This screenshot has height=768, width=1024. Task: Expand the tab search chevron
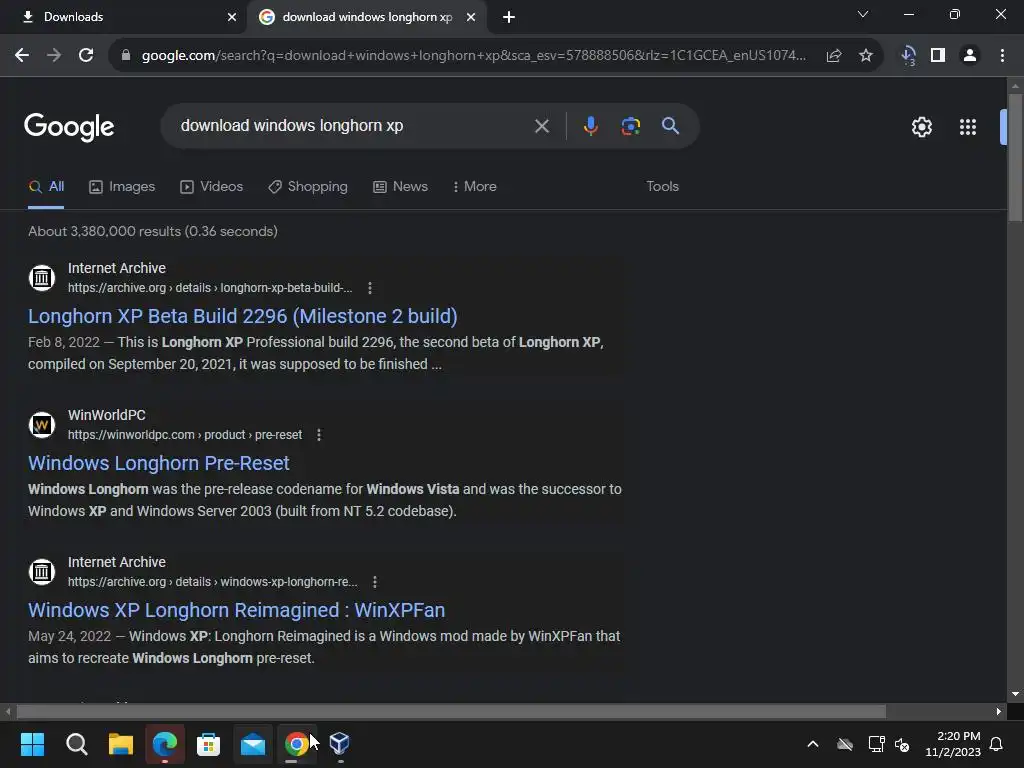[863, 14]
